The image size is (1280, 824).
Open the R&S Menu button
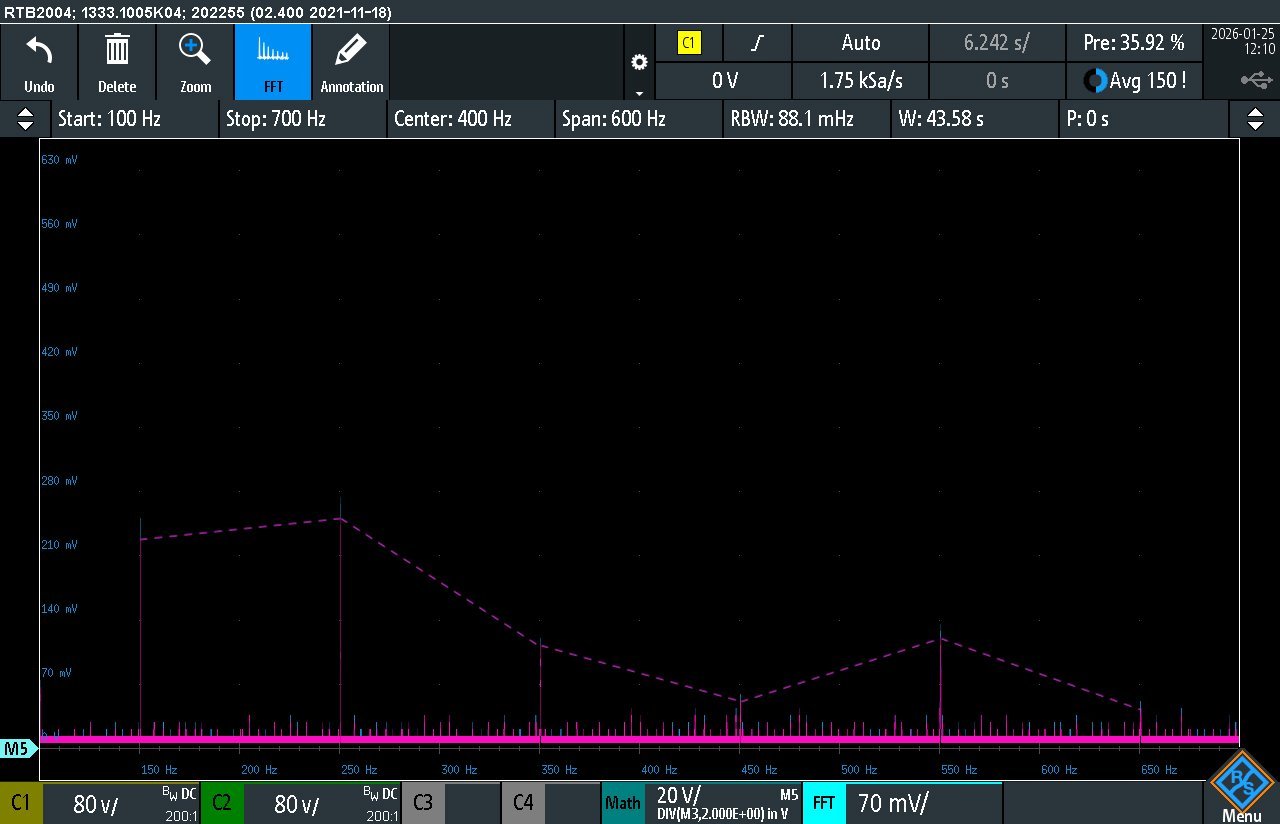coord(1241,786)
